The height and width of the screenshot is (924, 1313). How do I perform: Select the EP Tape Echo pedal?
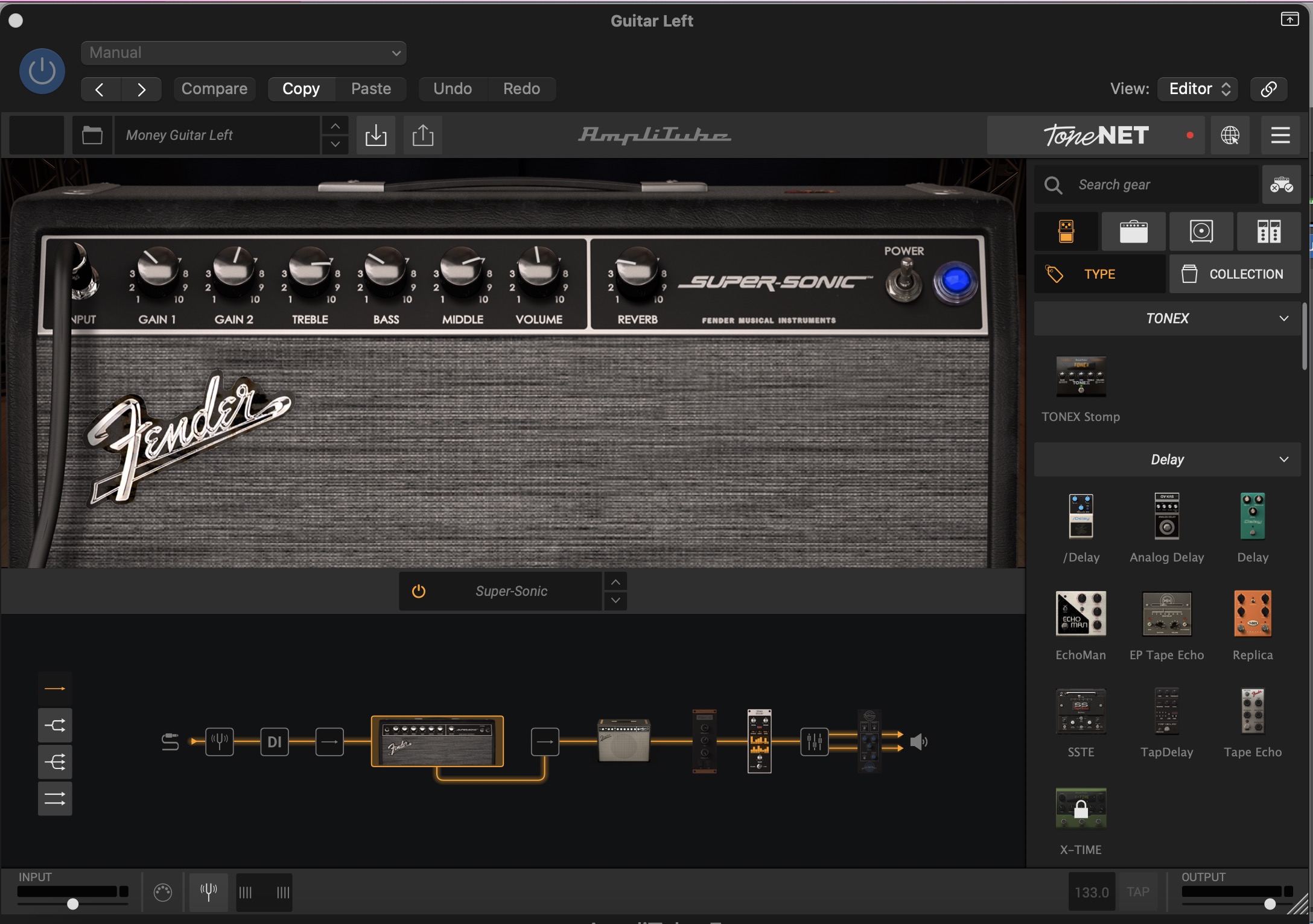1166,614
